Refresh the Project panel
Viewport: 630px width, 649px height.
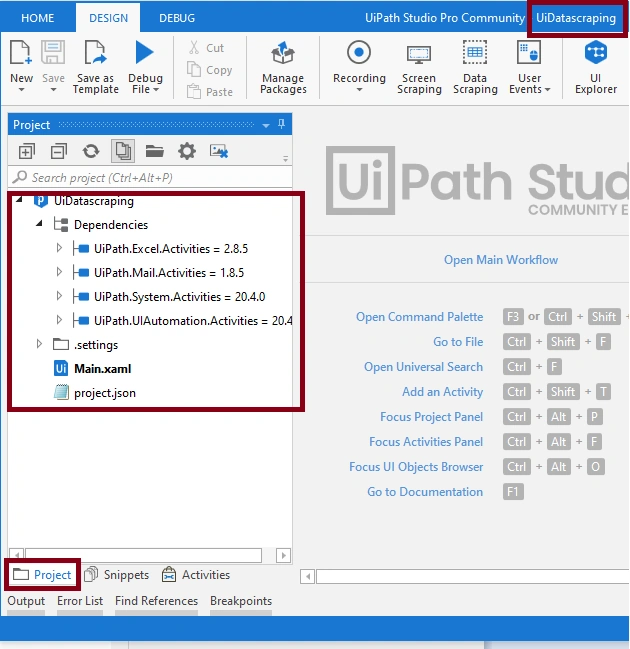coord(91,151)
